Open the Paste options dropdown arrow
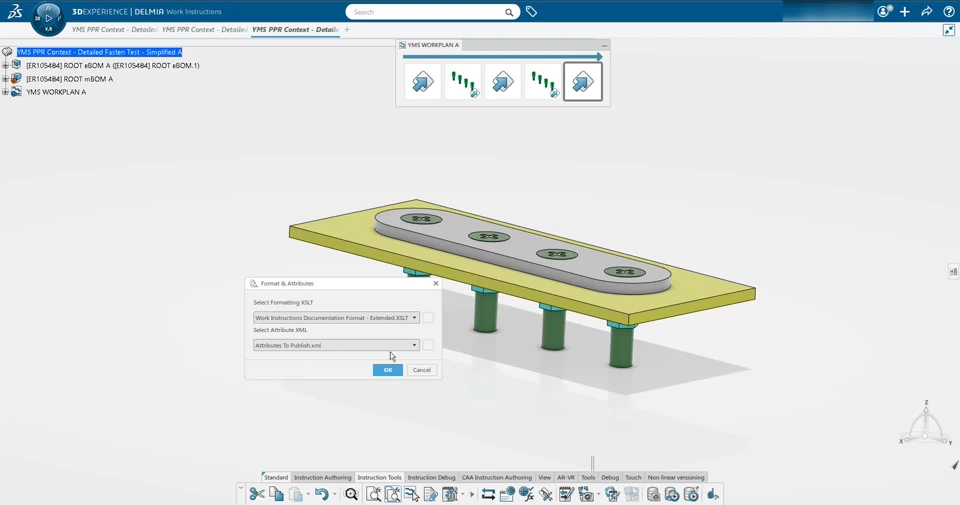This screenshot has height=505, width=960. [308, 495]
